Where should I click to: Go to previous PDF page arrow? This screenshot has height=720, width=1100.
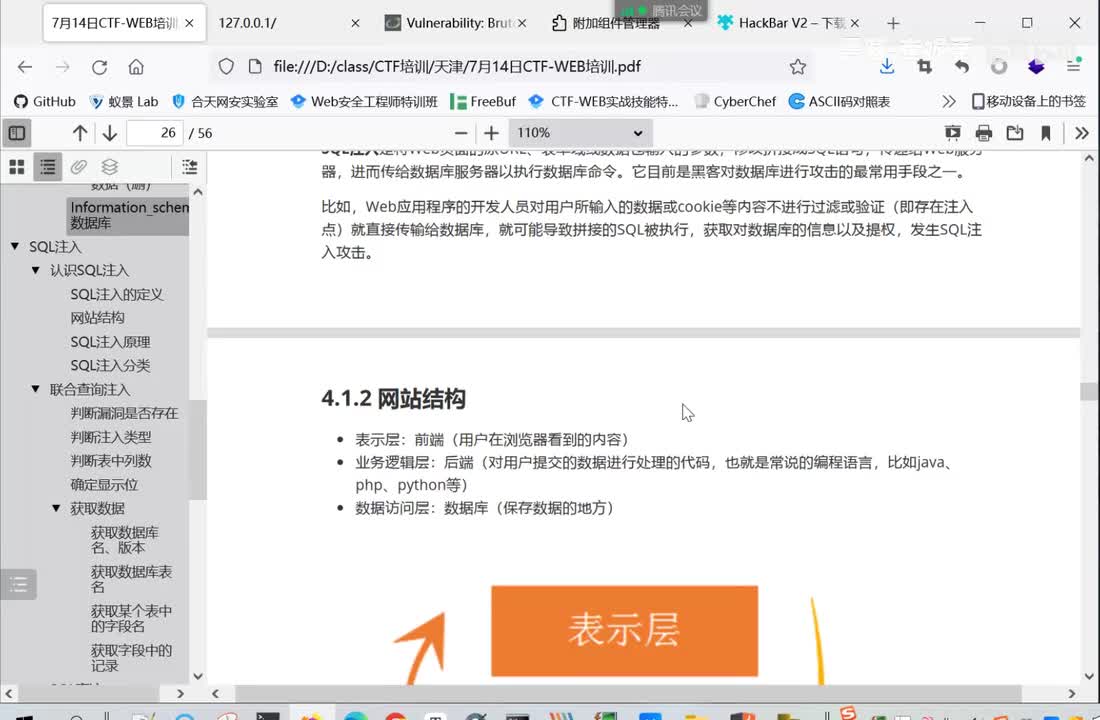(x=80, y=133)
